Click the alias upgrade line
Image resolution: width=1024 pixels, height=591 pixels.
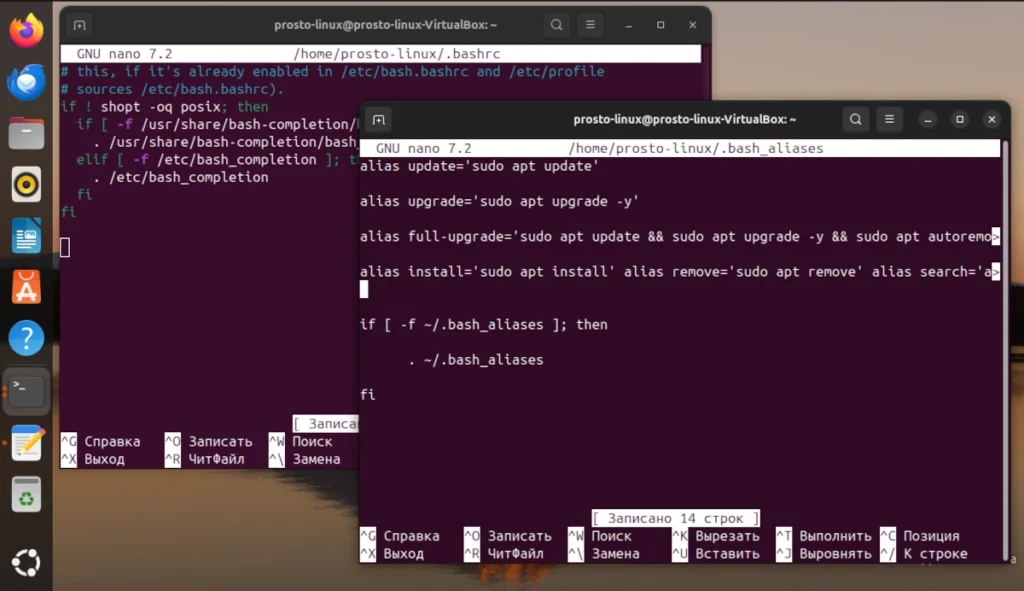click(x=499, y=202)
